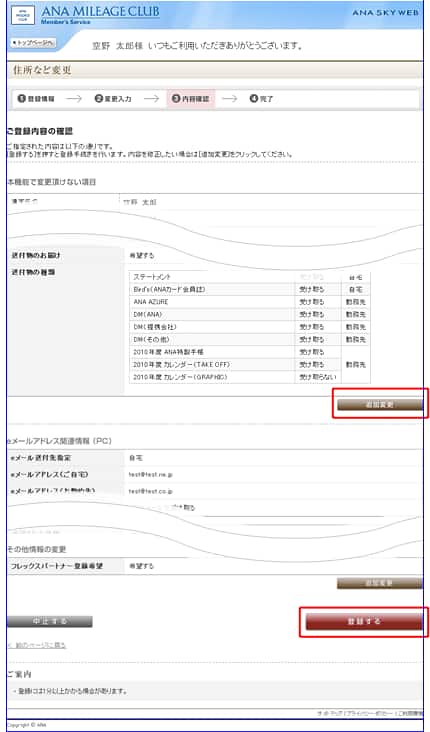
Task: Click the gray 中止する cancel button
Action: tap(50, 621)
